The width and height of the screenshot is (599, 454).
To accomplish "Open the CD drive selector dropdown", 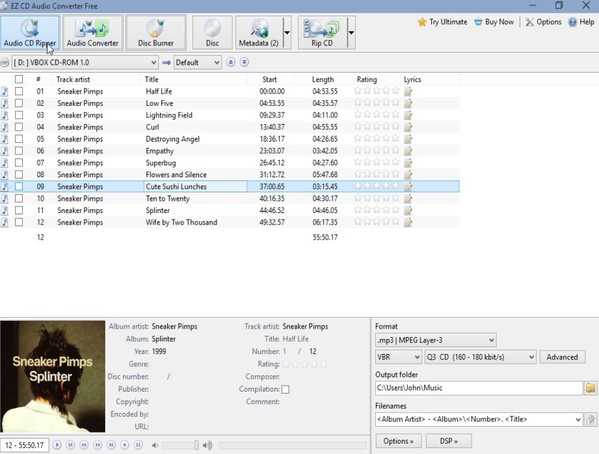I will [x=85, y=62].
